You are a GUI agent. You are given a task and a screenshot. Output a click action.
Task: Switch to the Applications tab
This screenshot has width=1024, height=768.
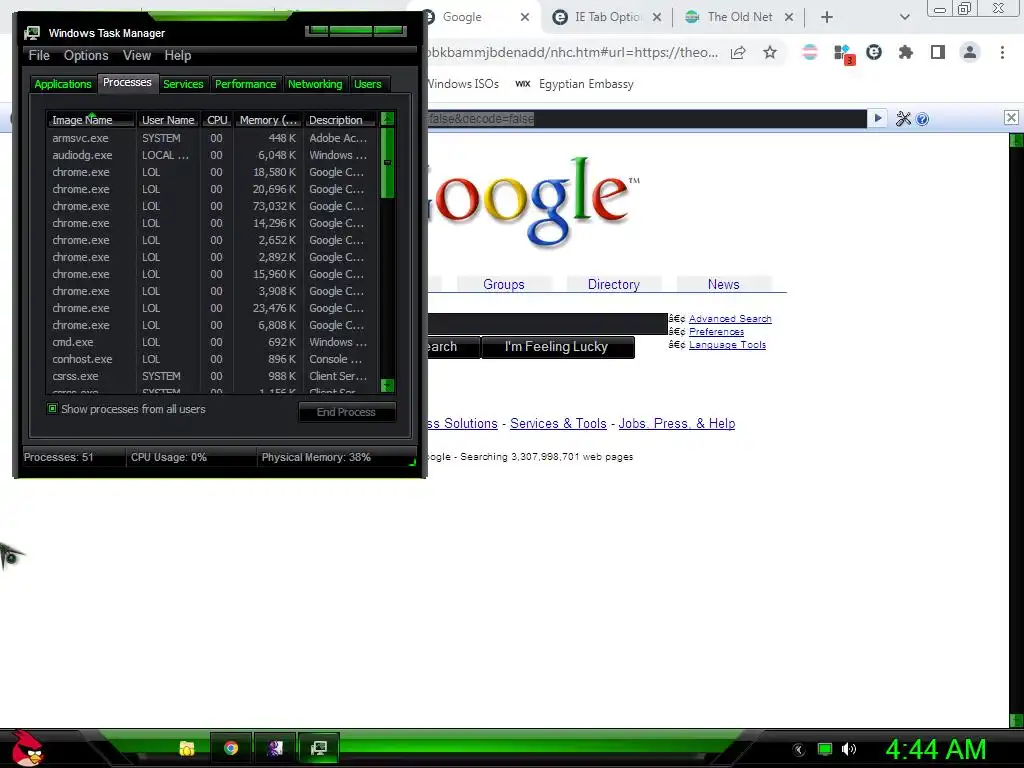coord(63,84)
